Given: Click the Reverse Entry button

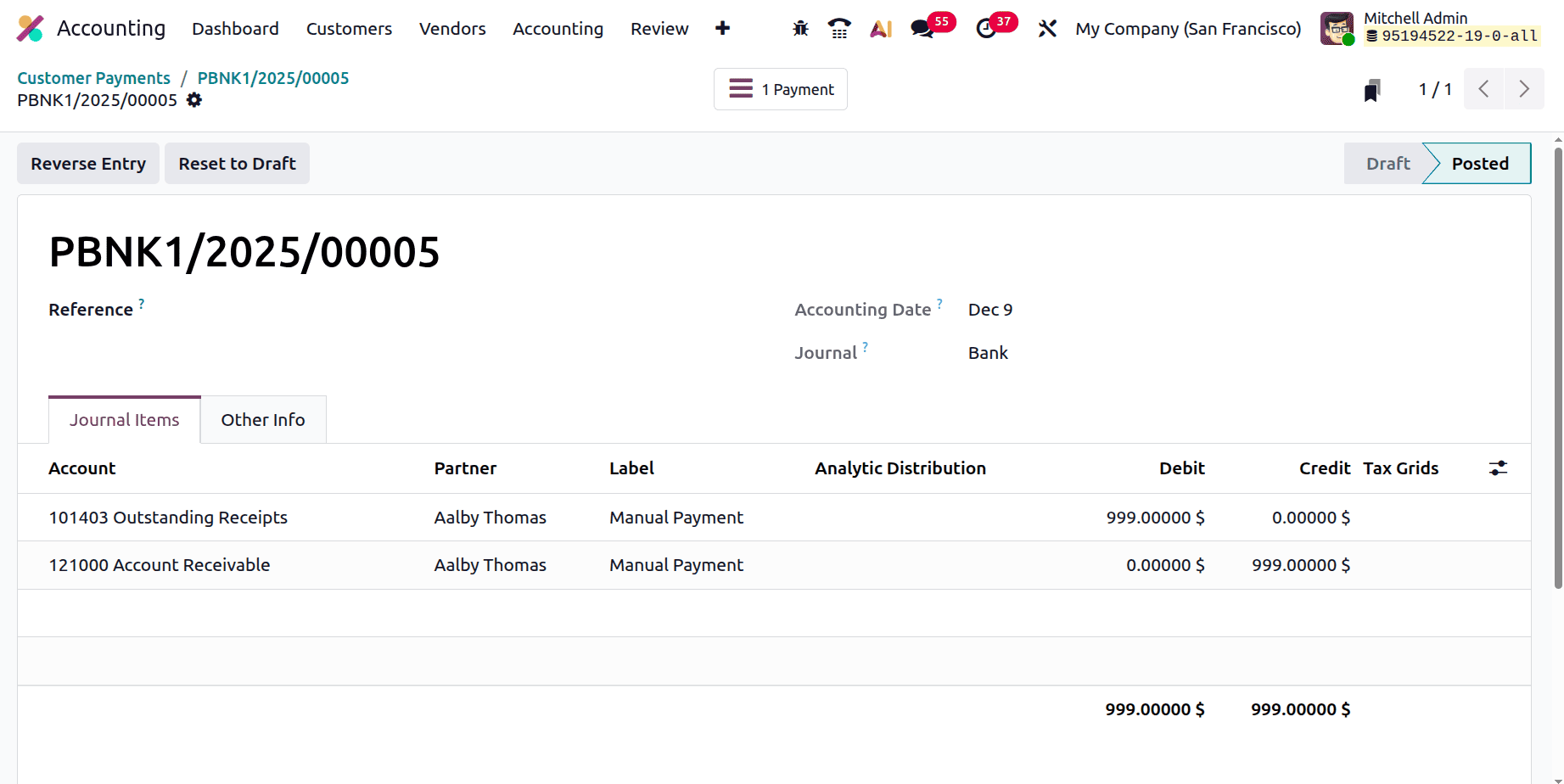Looking at the screenshot, I should (88, 164).
